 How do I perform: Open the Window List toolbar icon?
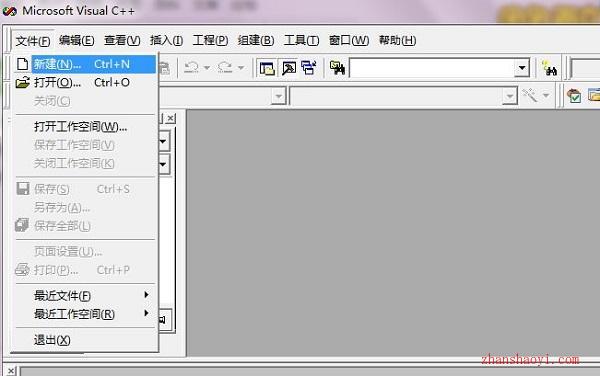308,68
